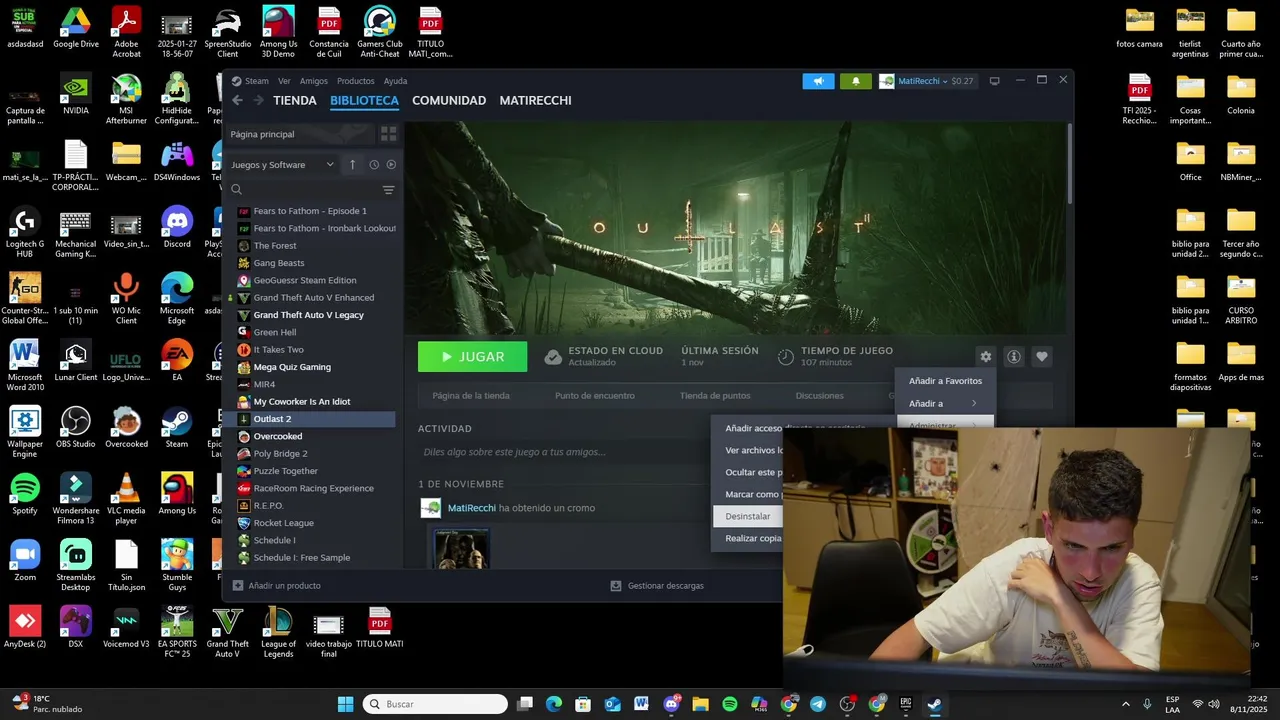Open the MSI Afterburner desktop icon
This screenshot has height=720, width=1280.
126,98
